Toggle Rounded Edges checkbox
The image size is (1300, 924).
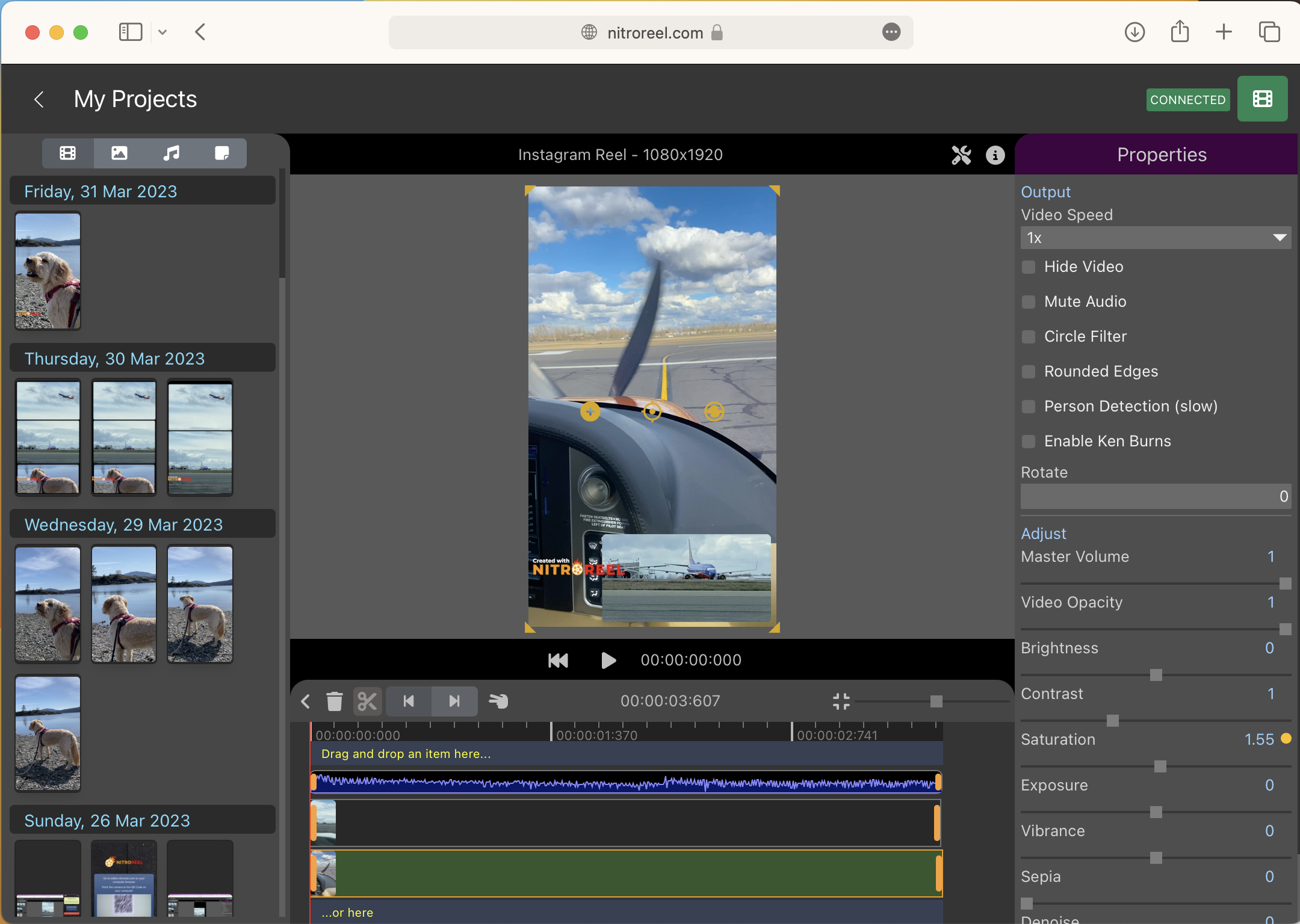tap(1029, 372)
